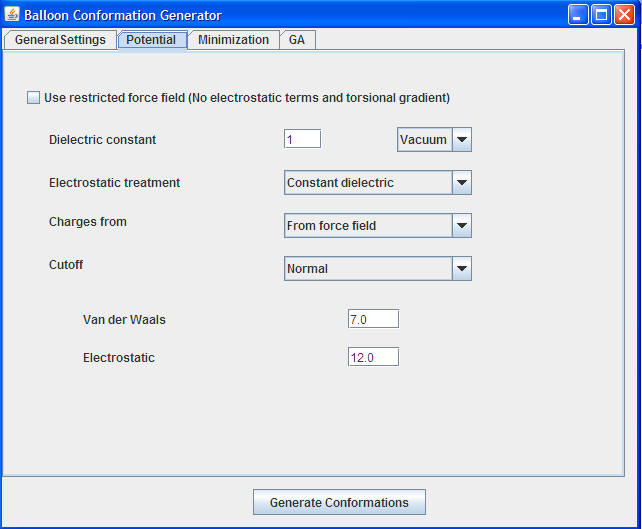Switch to the General Settings tab
This screenshot has width=642, height=529.
click(x=60, y=40)
